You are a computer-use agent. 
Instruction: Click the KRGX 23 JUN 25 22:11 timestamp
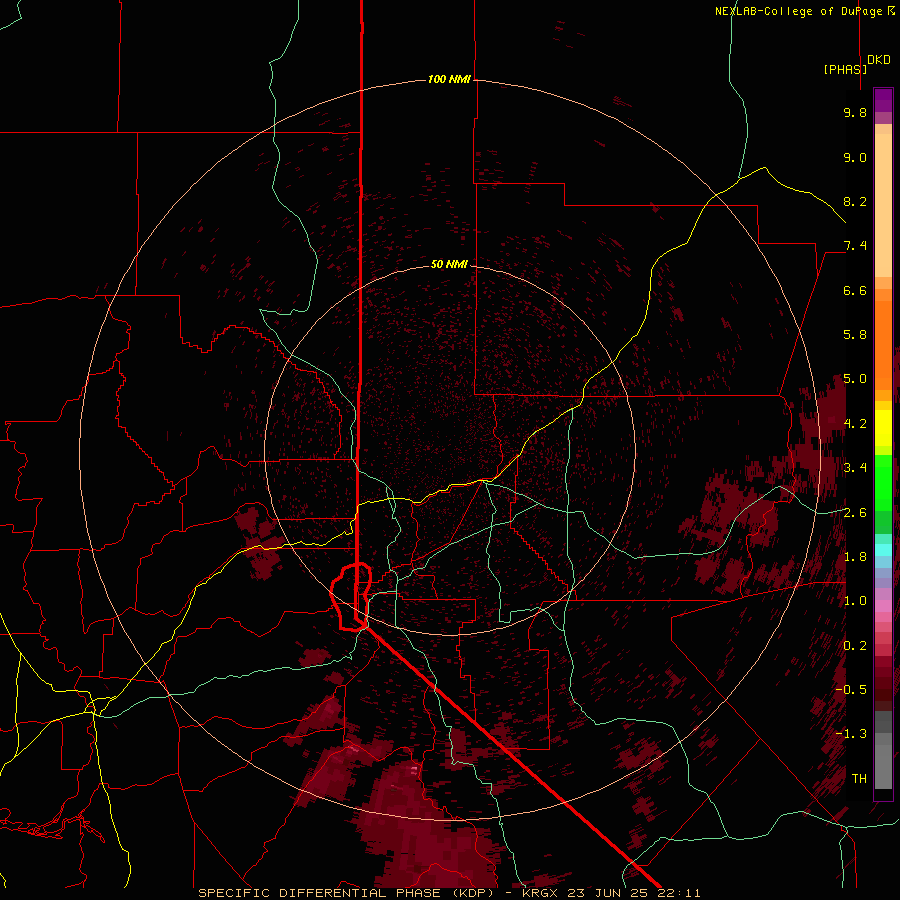tap(611, 893)
